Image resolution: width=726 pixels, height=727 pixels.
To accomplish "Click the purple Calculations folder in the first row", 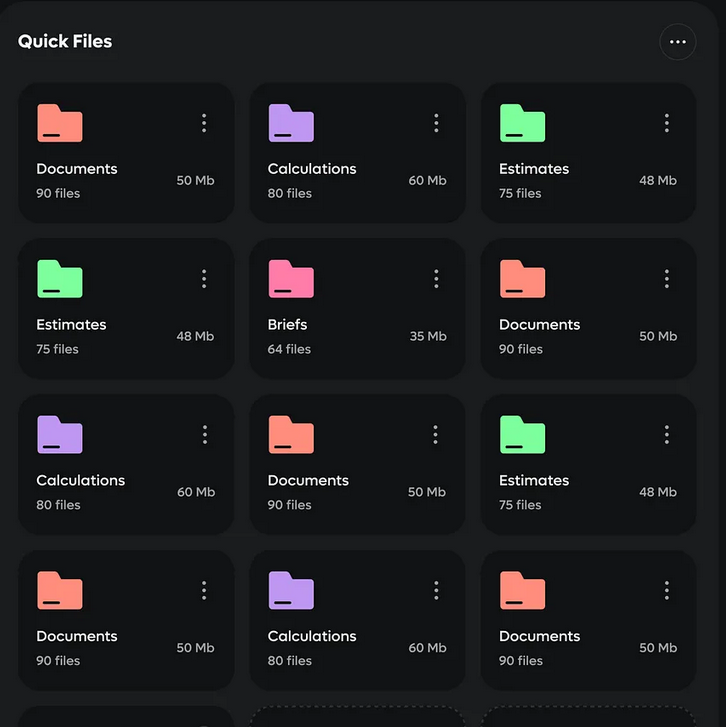I will pos(291,123).
